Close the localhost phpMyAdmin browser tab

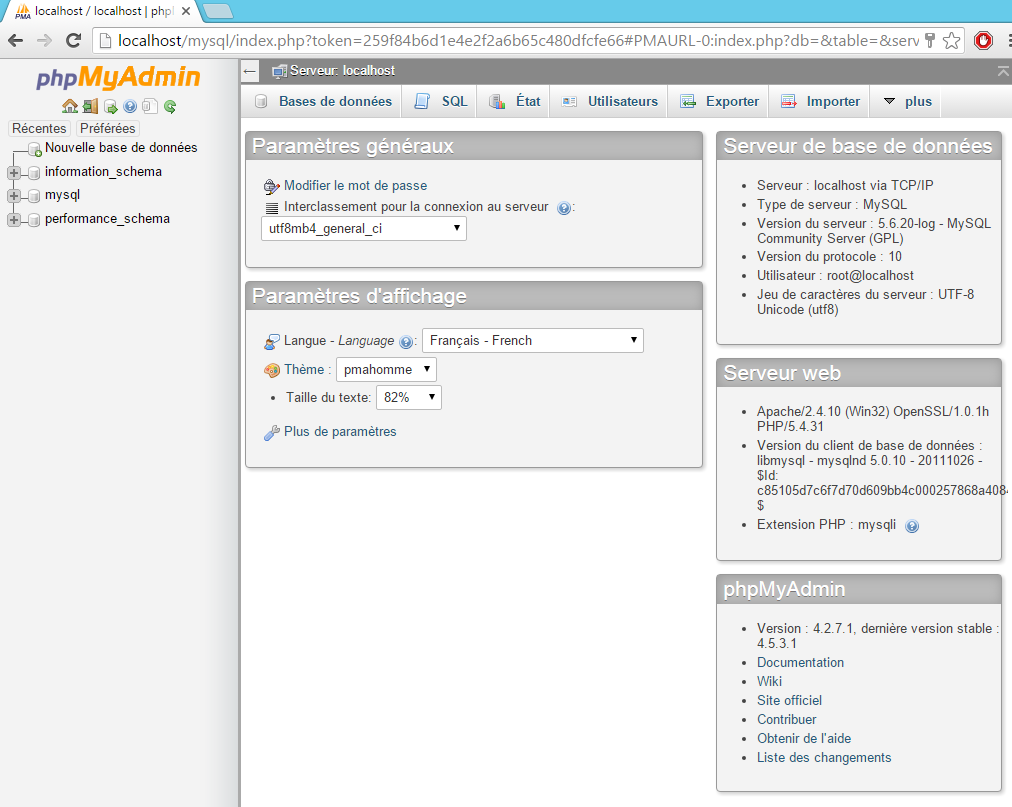coord(186,11)
